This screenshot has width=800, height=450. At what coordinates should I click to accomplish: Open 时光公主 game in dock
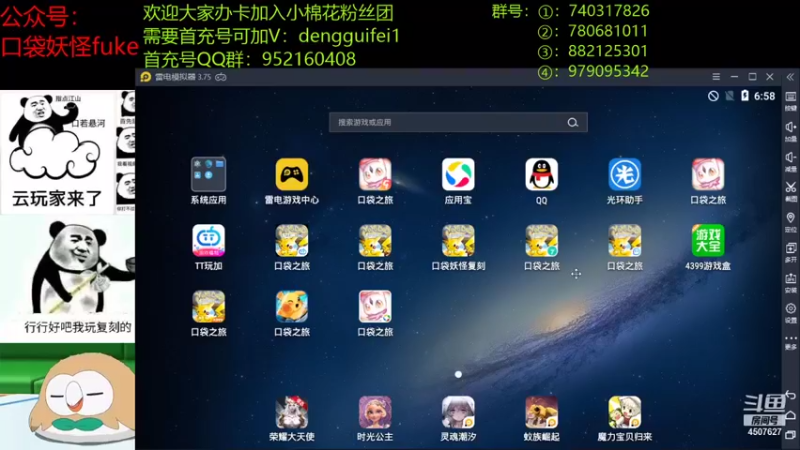click(374, 412)
